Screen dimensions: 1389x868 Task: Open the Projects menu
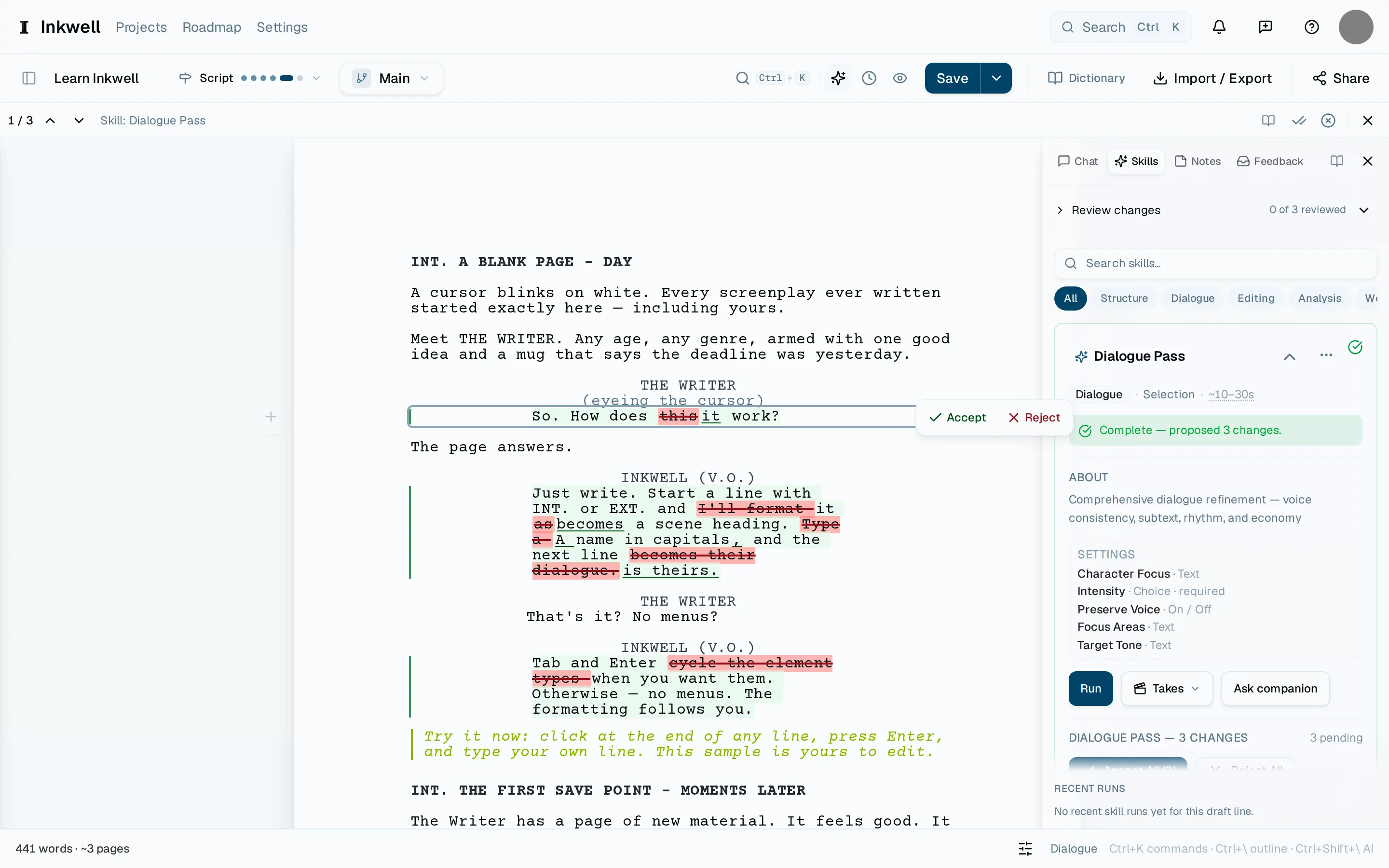[141, 27]
